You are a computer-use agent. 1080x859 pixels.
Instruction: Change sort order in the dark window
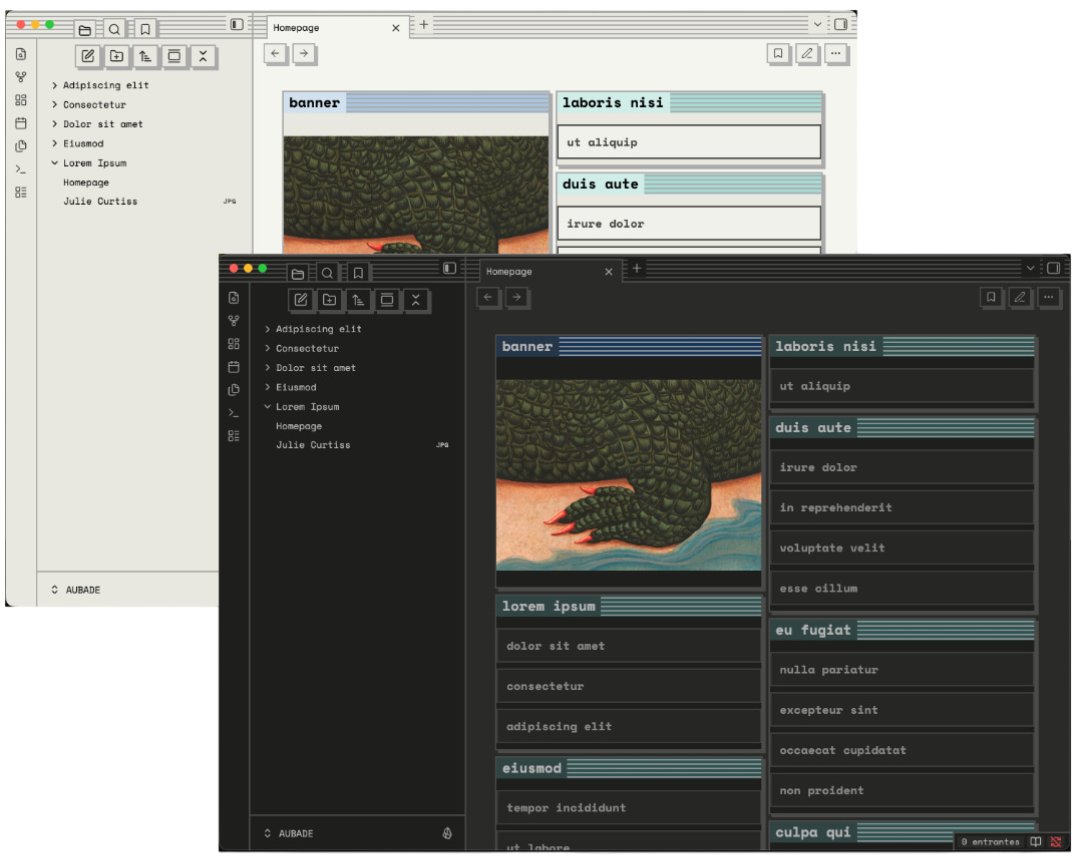358,300
